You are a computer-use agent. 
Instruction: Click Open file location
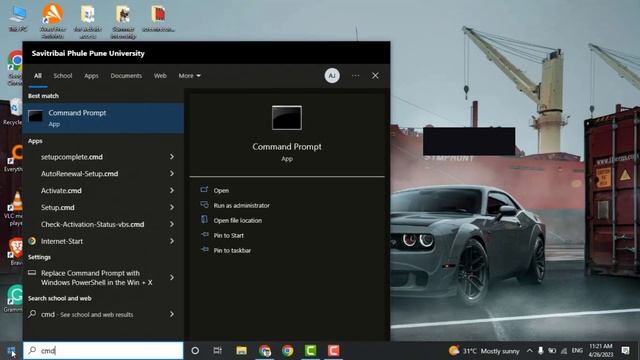click(x=238, y=220)
